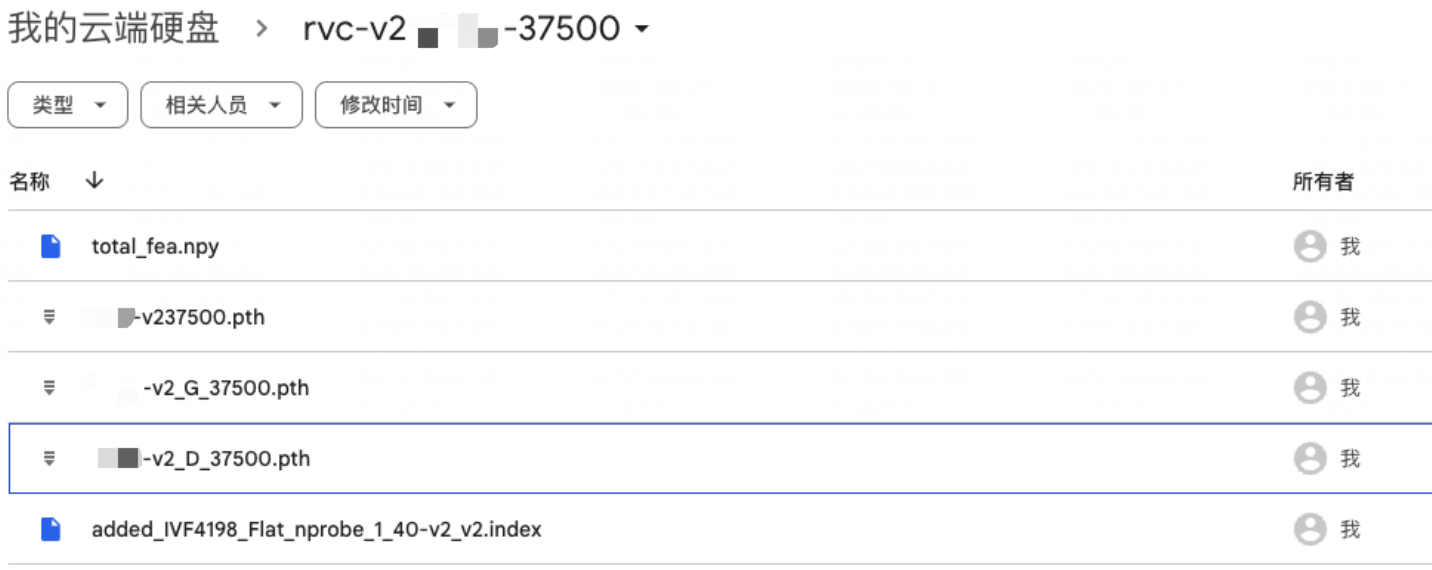Click the file icon beside -v237500.pth
The width and height of the screenshot is (1432, 570).
coord(49,317)
